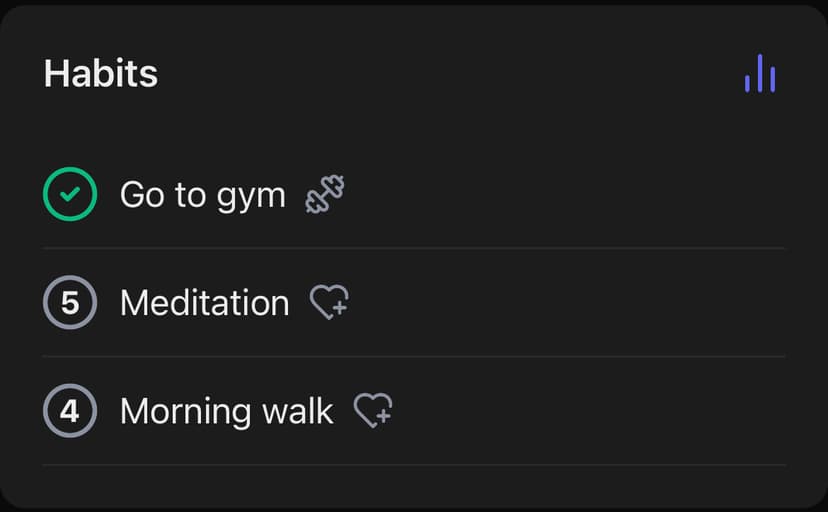Uncheck the green Go to gym checkmark
Image resolution: width=828 pixels, height=512 pixels.
pos(70,194)
